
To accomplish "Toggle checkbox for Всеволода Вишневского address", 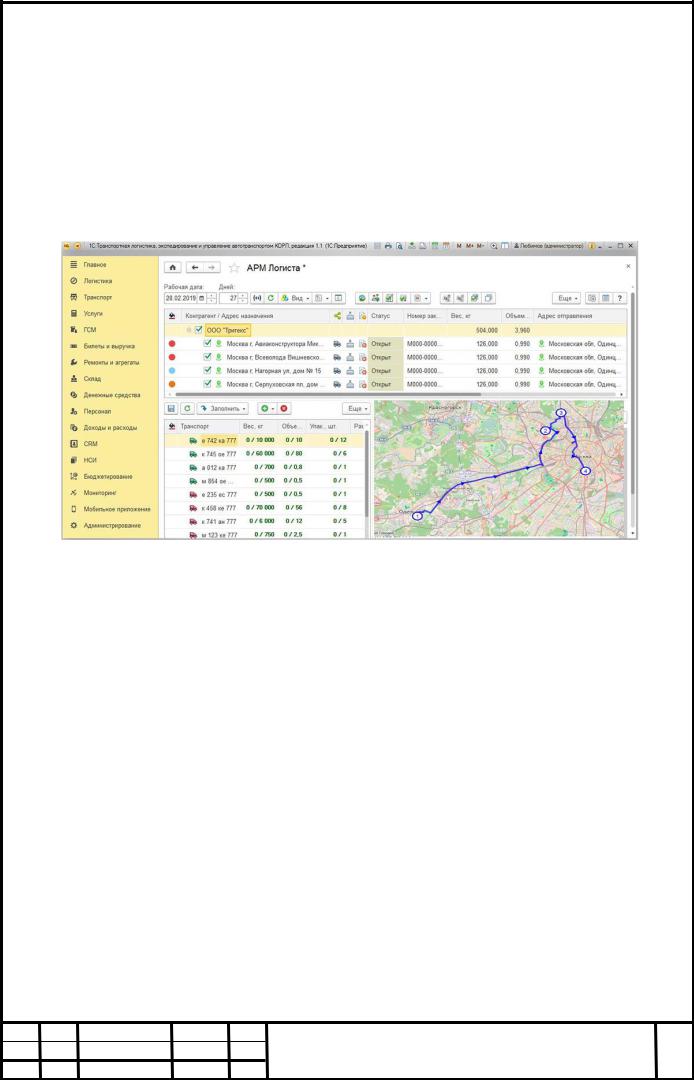I will click(x=207, y=357).
